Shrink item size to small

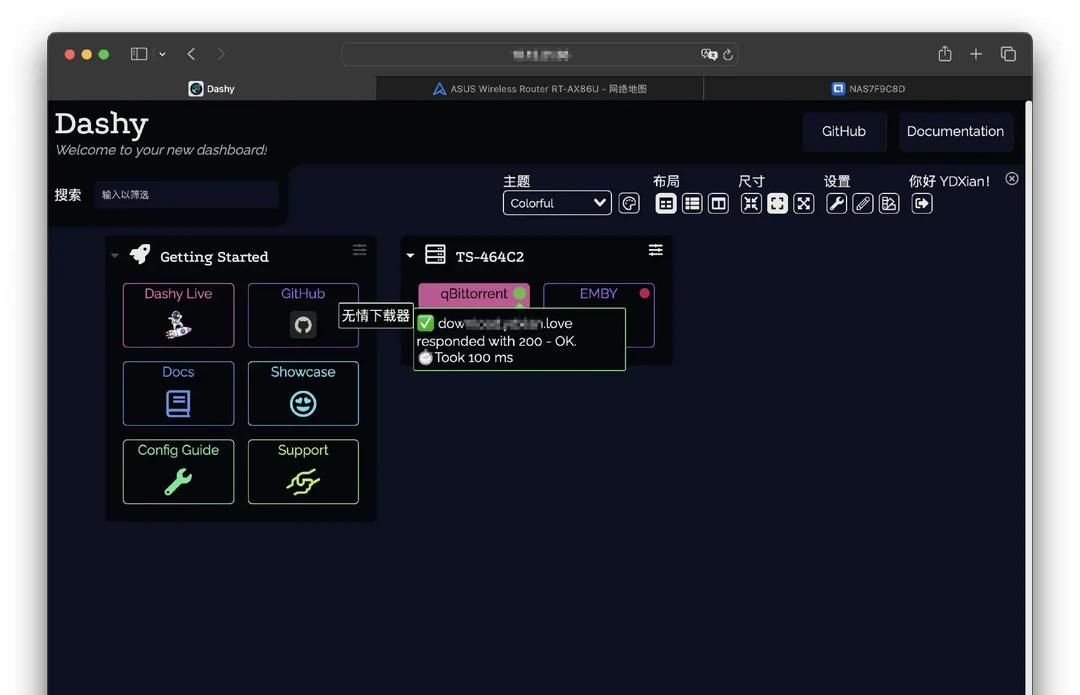[x=751, y=203]
